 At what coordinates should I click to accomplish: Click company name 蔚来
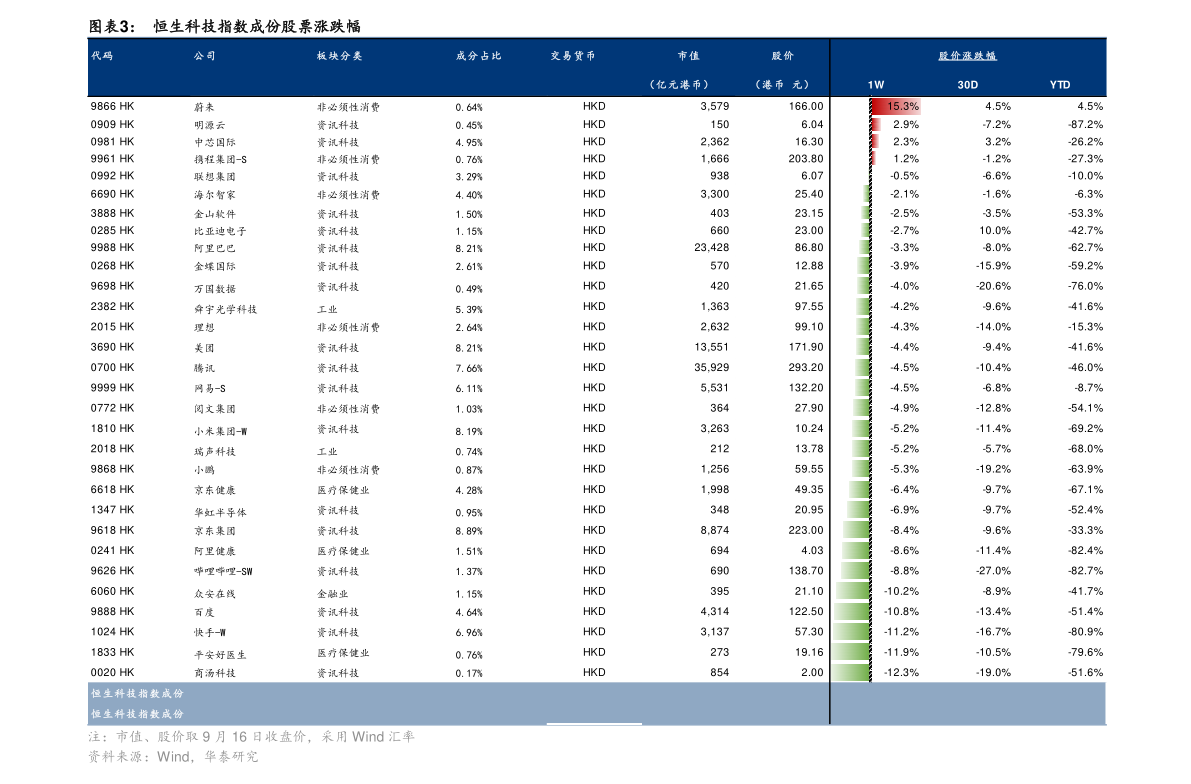click(x=204, y=107)
